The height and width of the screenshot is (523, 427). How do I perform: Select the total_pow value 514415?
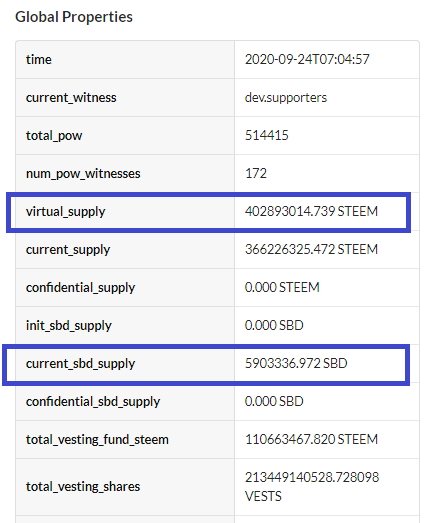(x=267, y=135)
